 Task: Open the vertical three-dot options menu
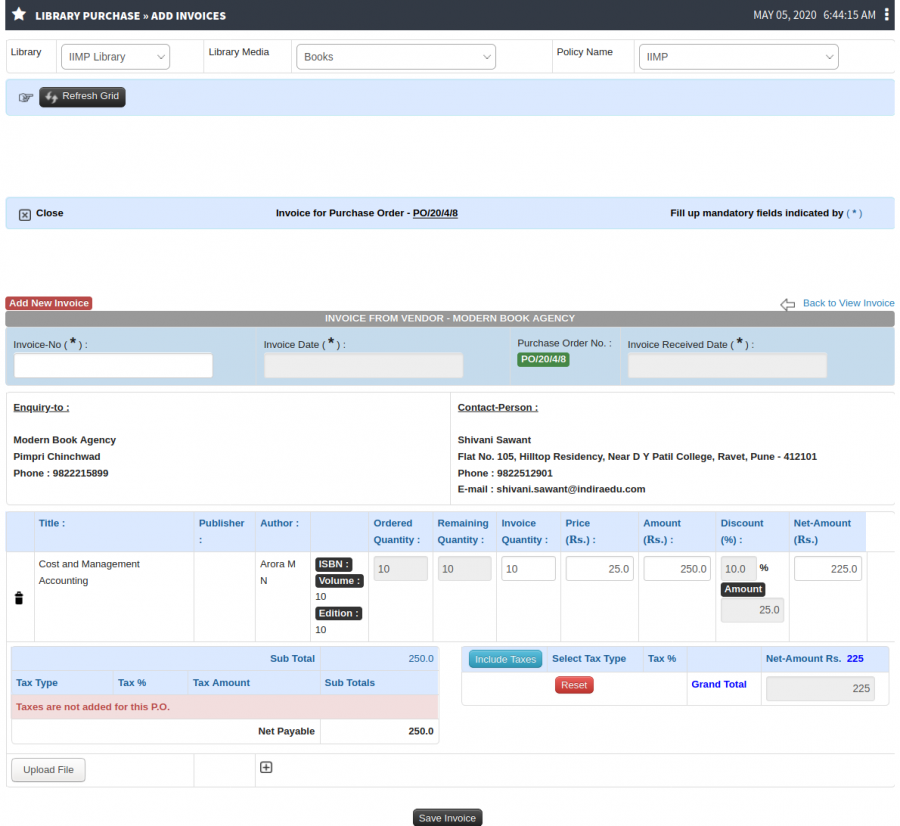coord(886,15)
